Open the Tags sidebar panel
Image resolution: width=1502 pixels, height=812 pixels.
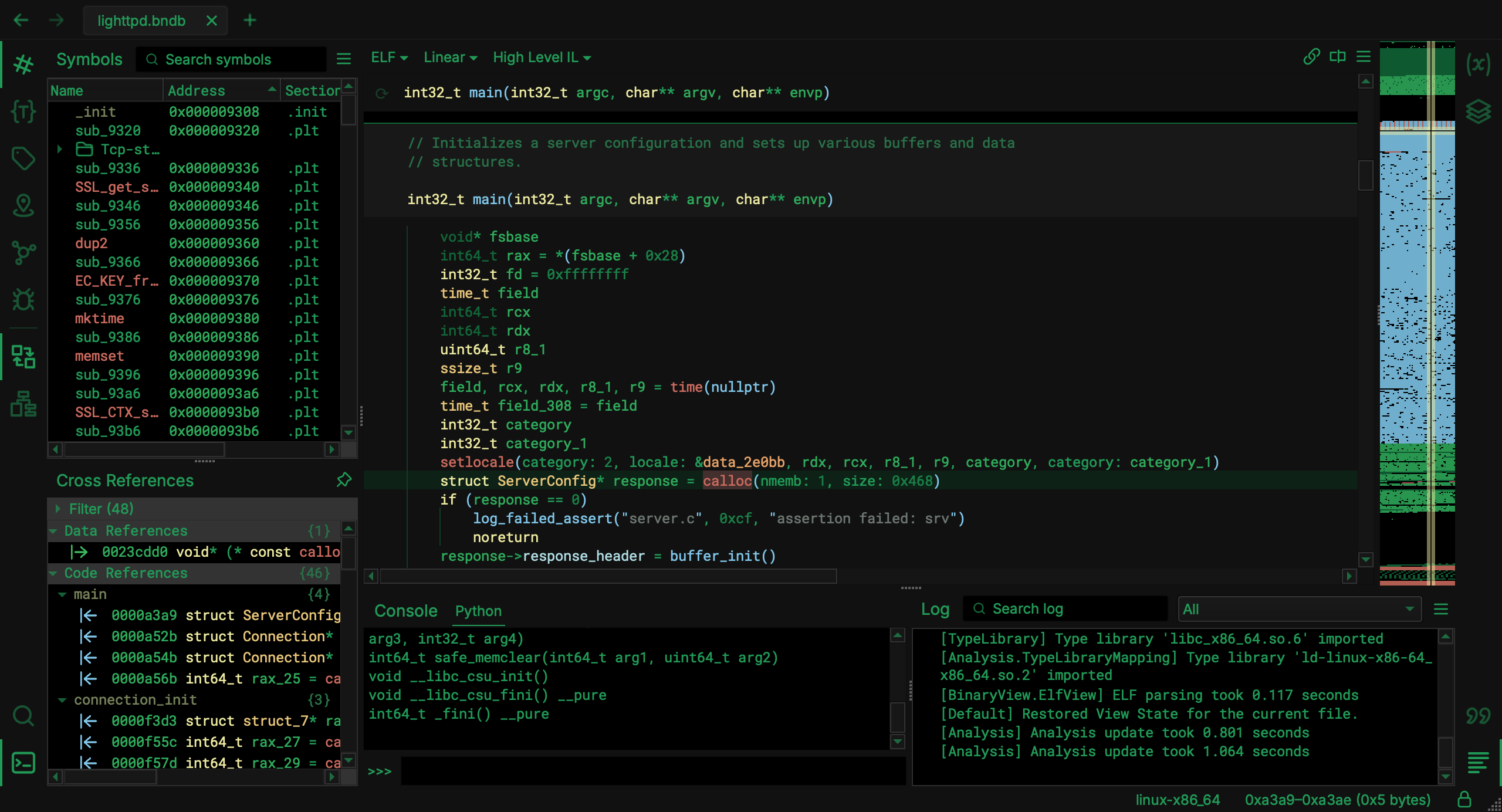click(23, 158)
